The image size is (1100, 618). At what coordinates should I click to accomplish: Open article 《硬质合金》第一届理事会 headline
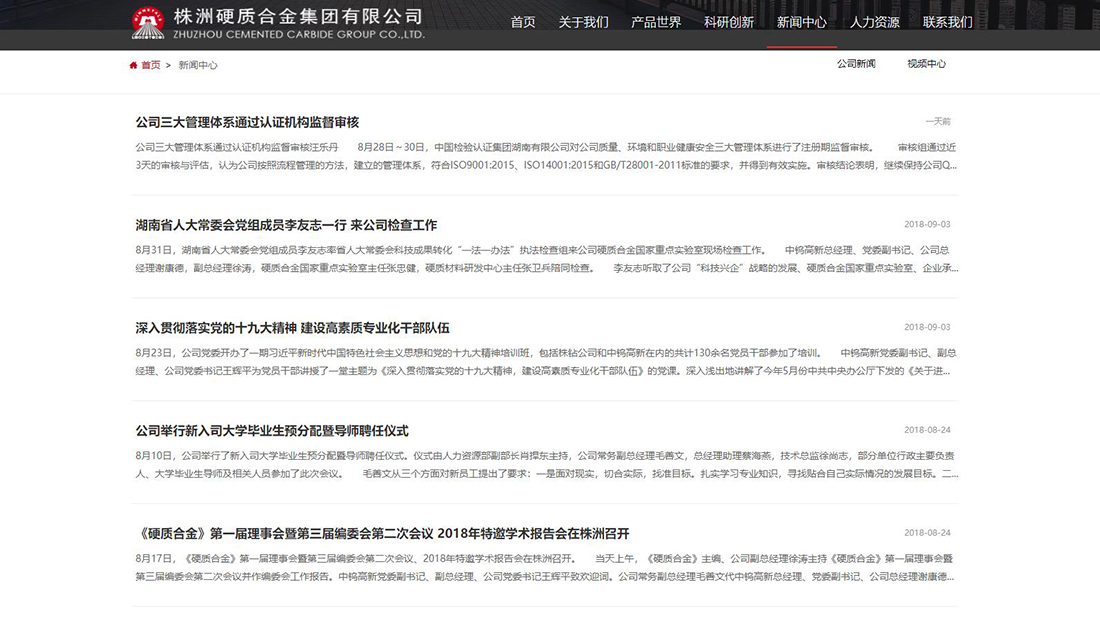click(x=382, y=534)
